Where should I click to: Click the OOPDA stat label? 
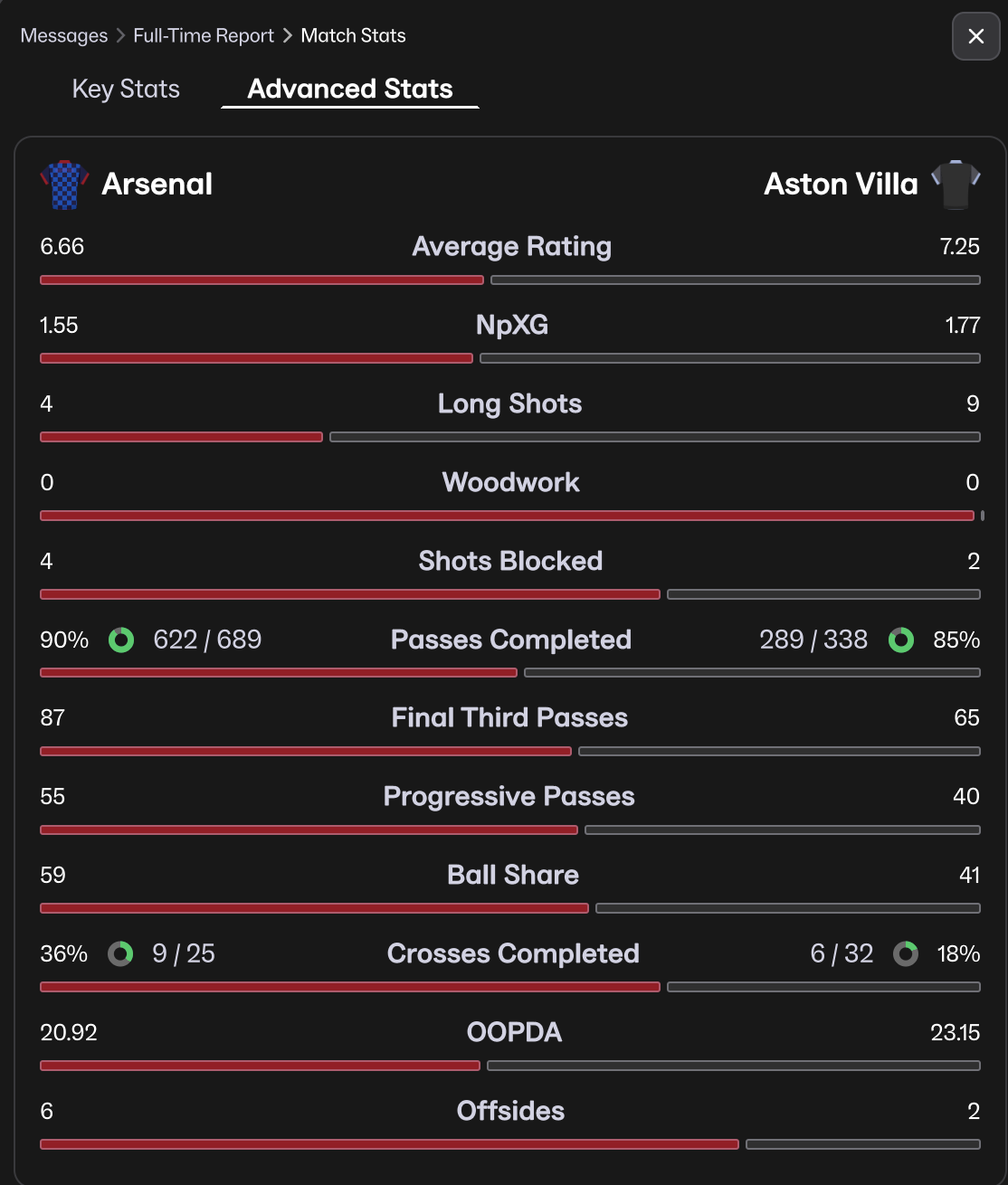pos(514,1032)
